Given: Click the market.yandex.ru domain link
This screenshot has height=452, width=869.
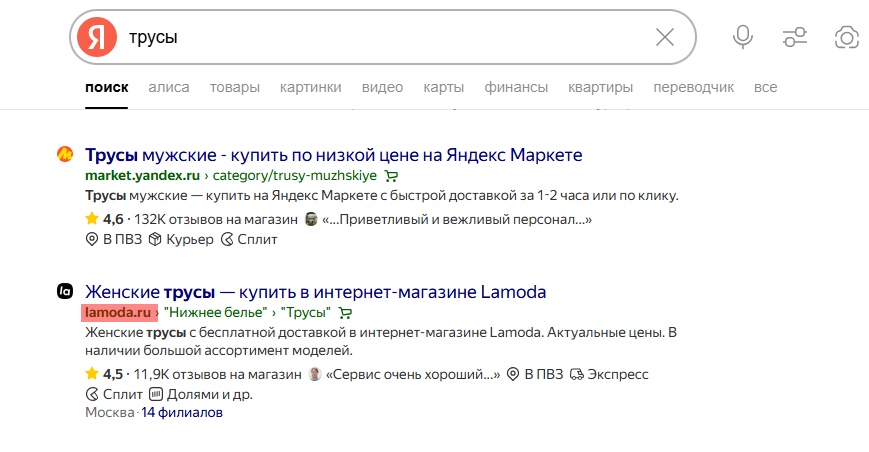Looking at the screenshot, I should click(142, 176).
